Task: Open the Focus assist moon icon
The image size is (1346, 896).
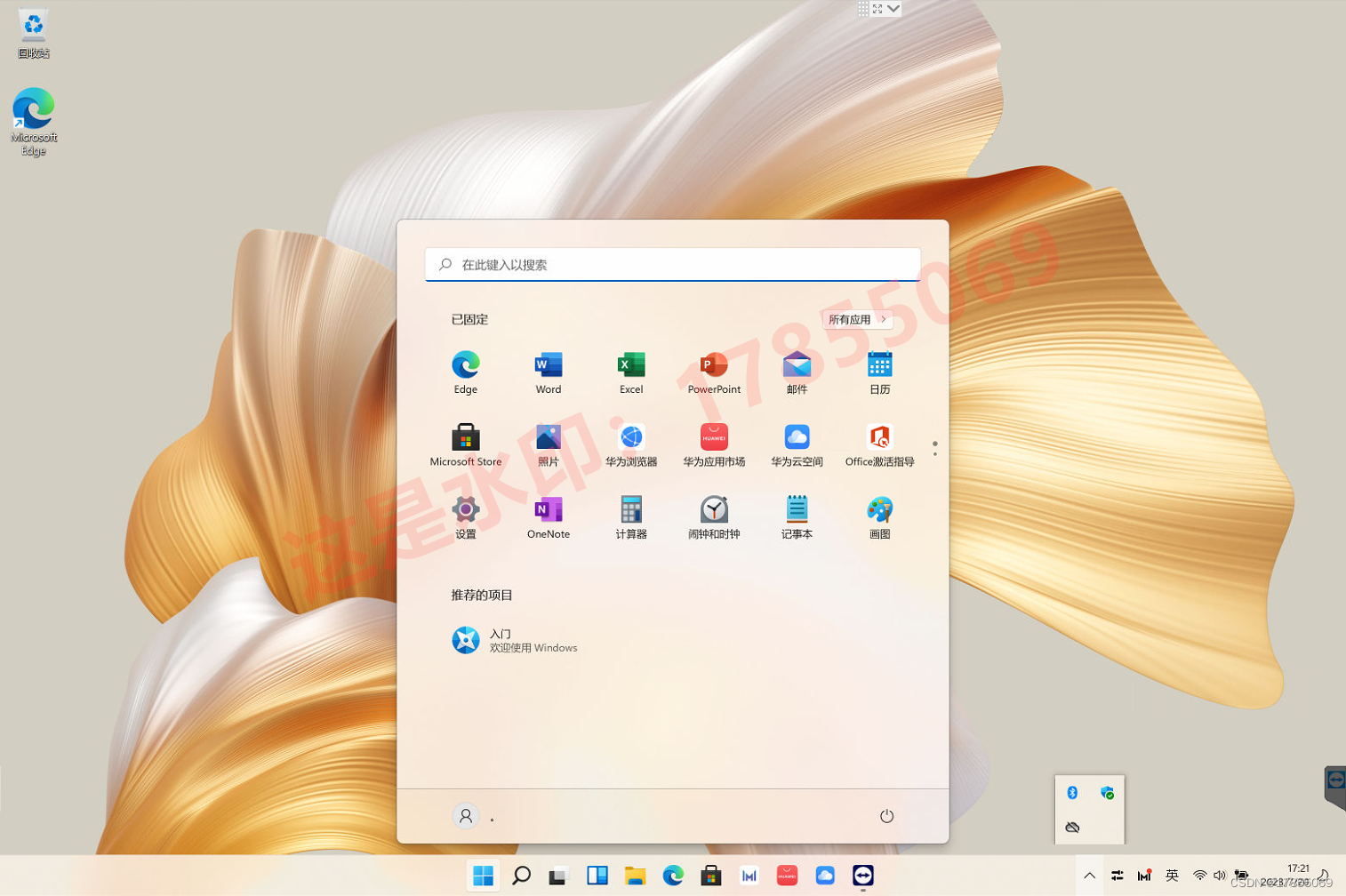Action: tap(1323, 876)
